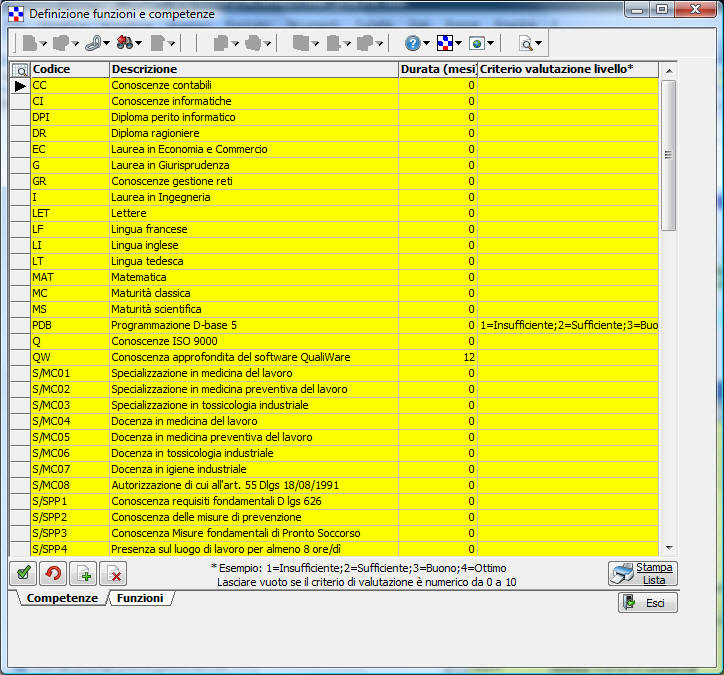Switch to the Funzioni tab
Viewport: 724px width, 675px height.
(140, 598)
